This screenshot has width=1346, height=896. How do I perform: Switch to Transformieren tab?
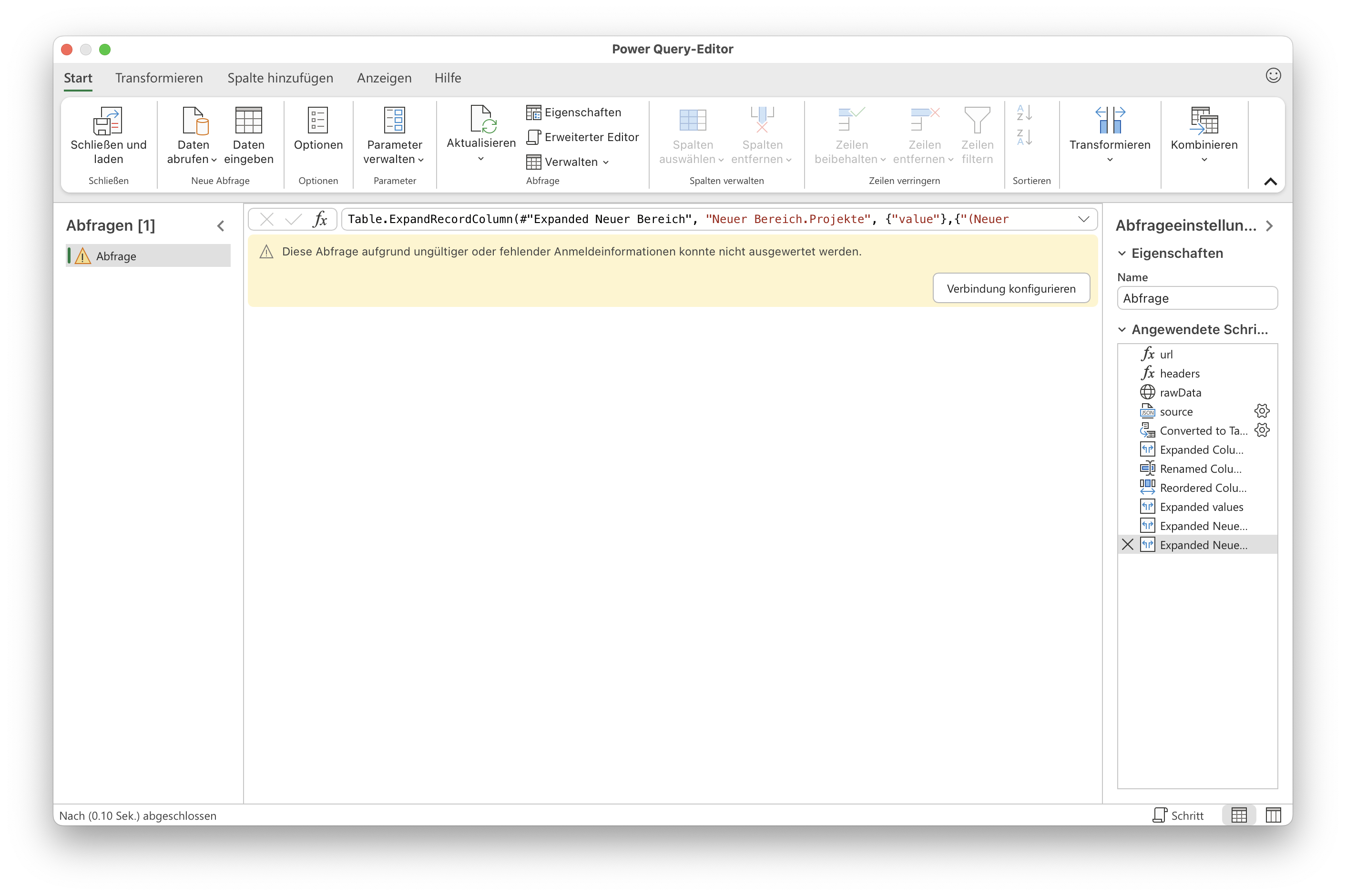[159, 78]
